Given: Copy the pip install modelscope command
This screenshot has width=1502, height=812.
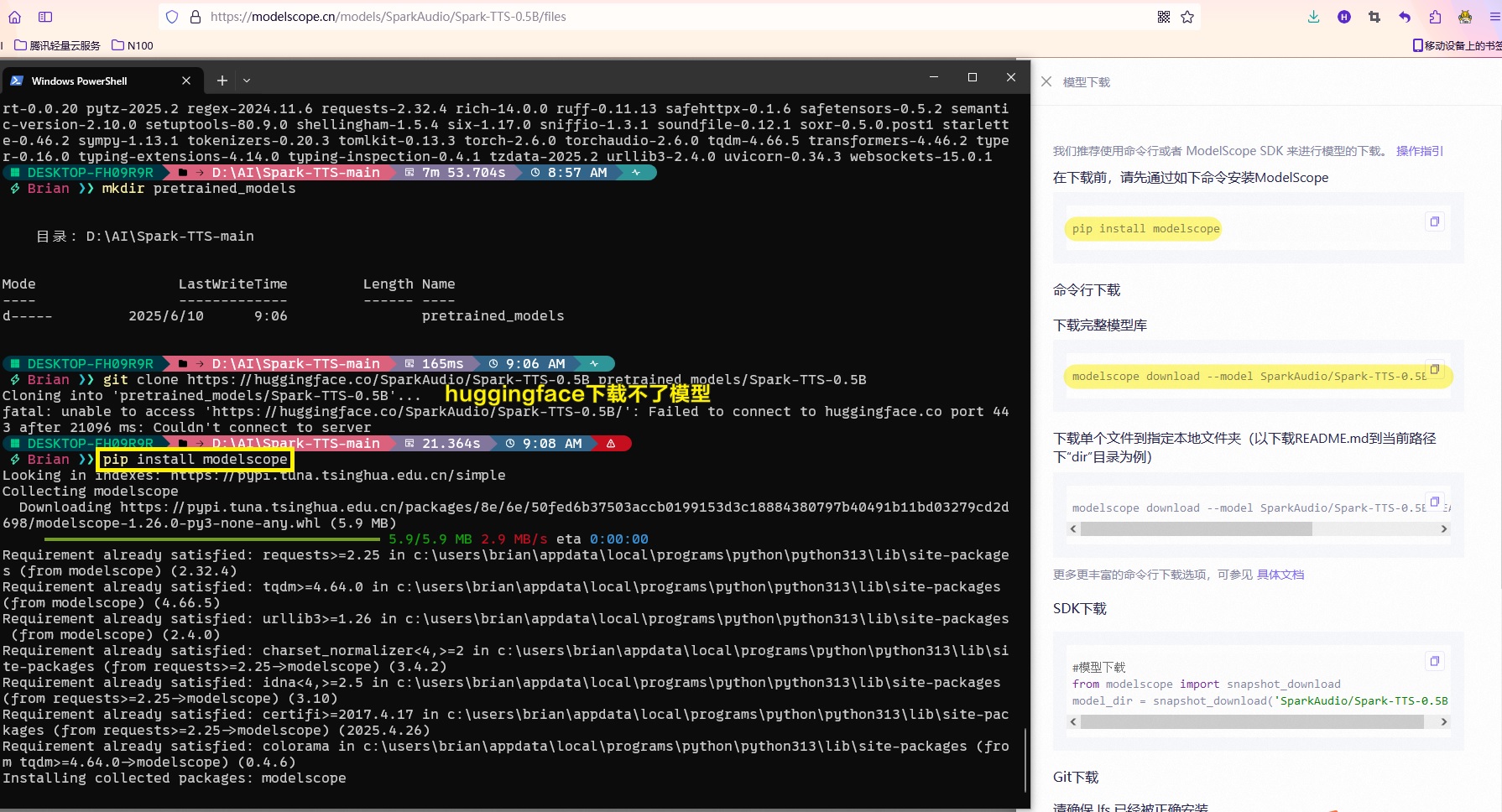Looking at the screenshot, I should pyautogui.click(x=1435, y=221).
